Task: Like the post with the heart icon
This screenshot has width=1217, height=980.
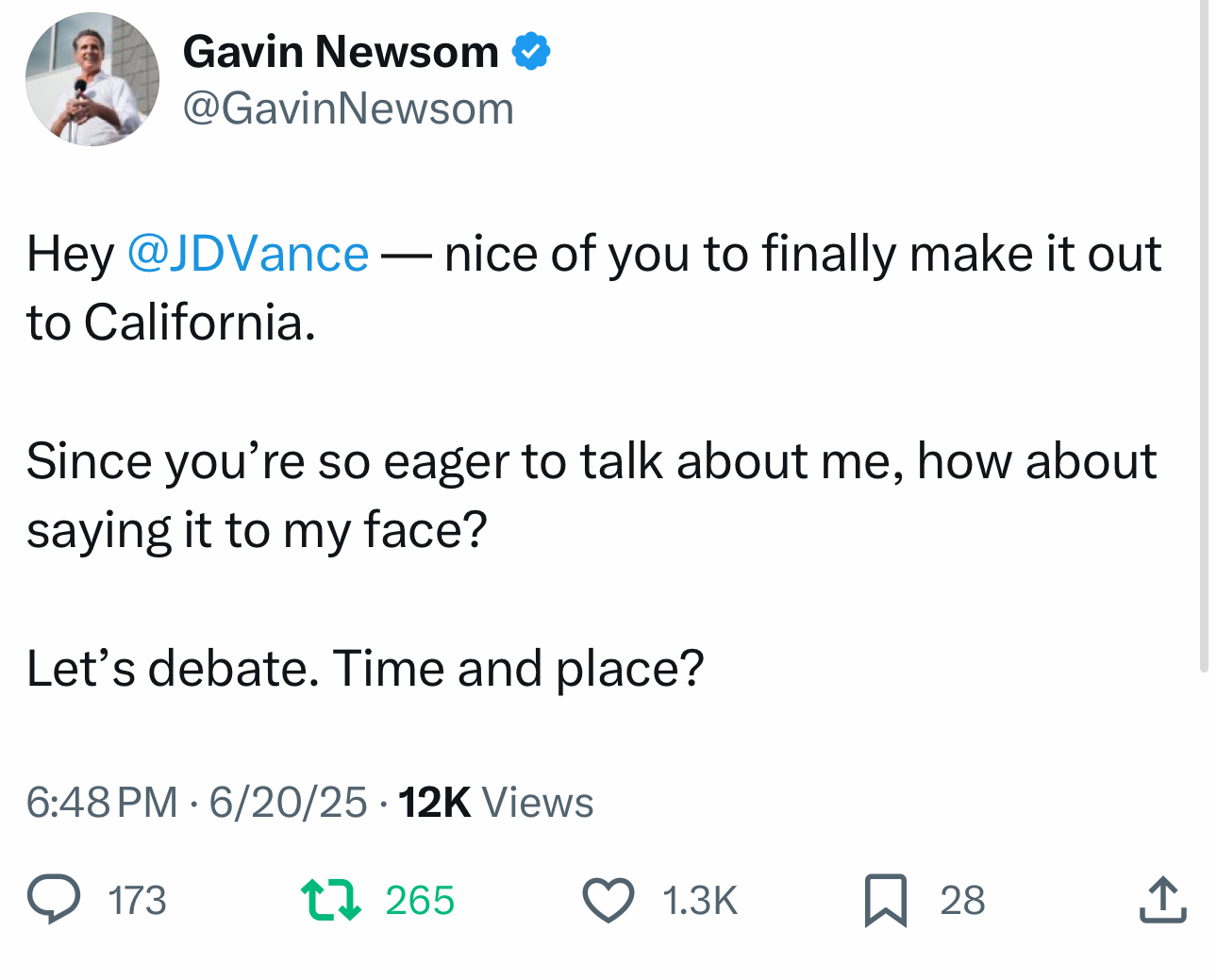Action: 608,899
